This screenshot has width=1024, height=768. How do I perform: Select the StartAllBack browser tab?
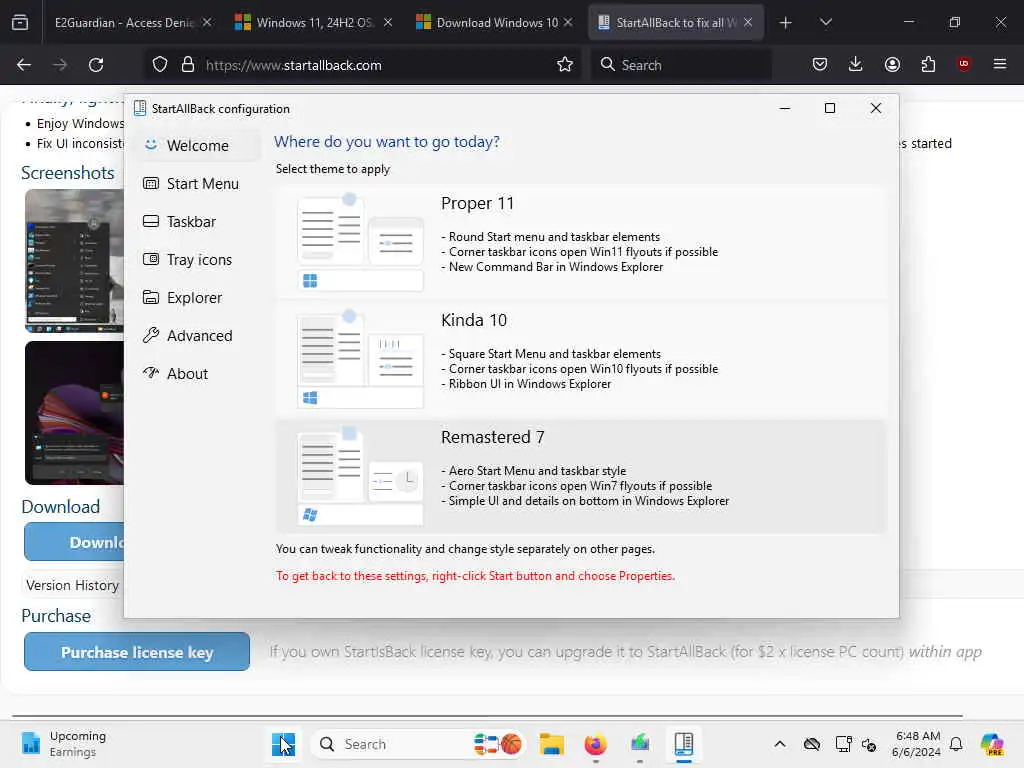(x=675, y=22)
